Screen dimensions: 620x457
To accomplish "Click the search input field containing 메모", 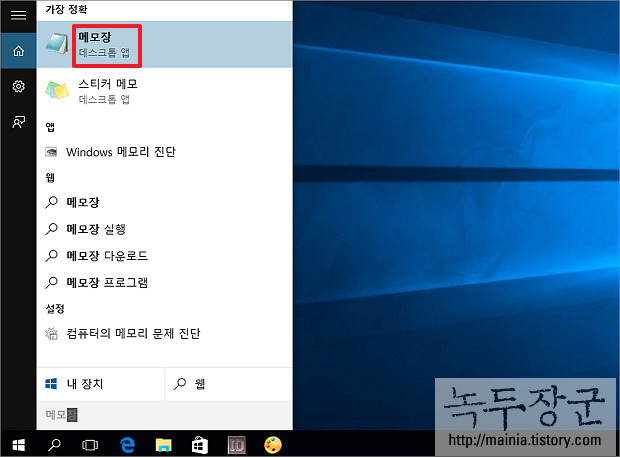I will (x=164, y=415).
